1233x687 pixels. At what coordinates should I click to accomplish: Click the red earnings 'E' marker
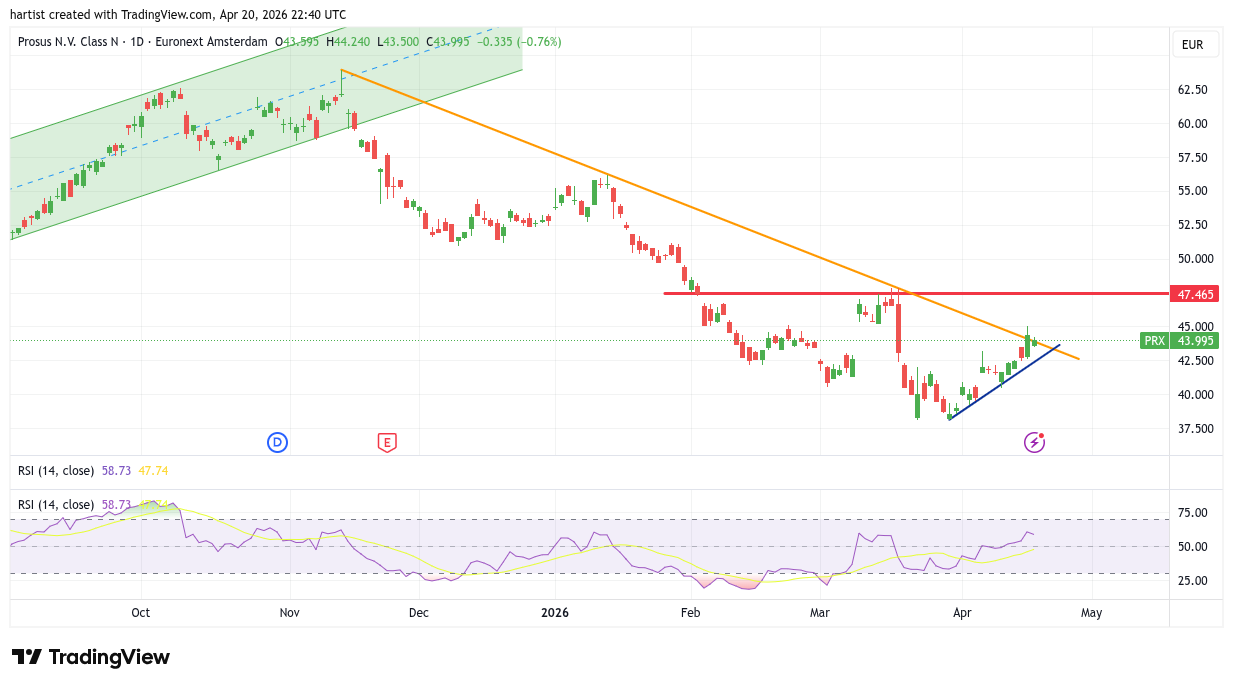pyautogui.click(x=387, y=442)
